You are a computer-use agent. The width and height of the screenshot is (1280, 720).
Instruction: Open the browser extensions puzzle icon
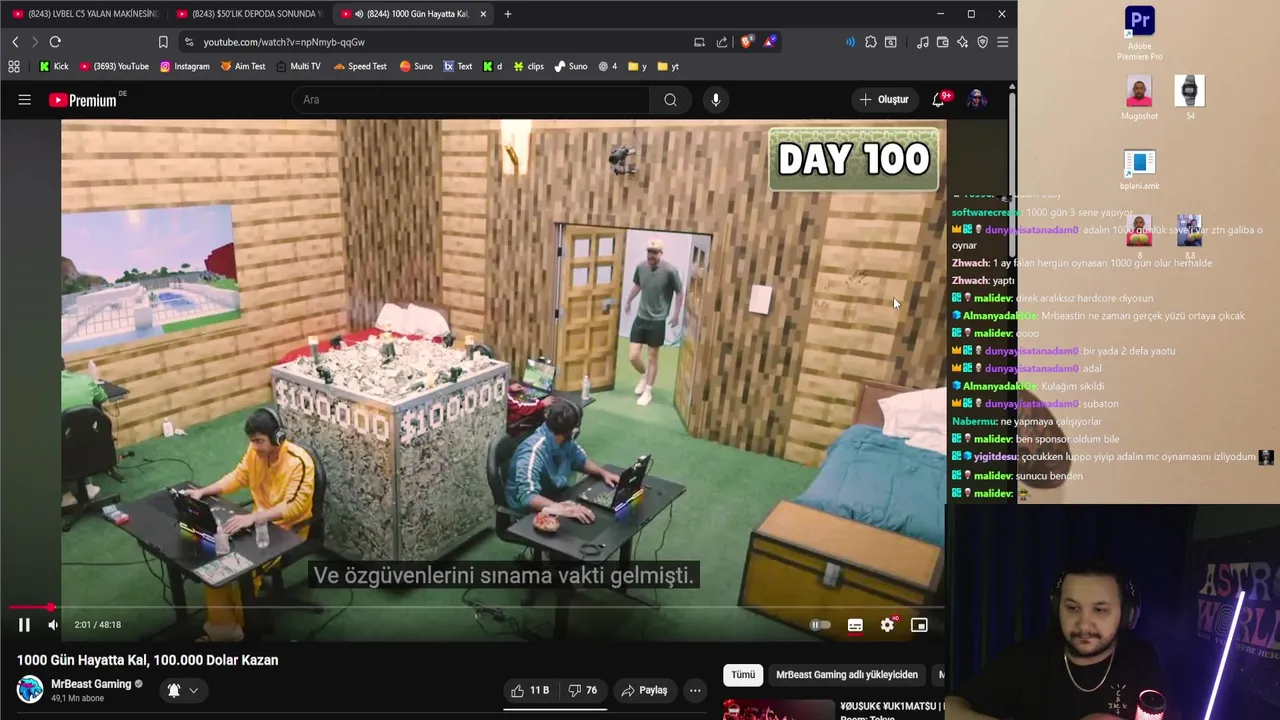pyautogui.click(x=871, y=42)
